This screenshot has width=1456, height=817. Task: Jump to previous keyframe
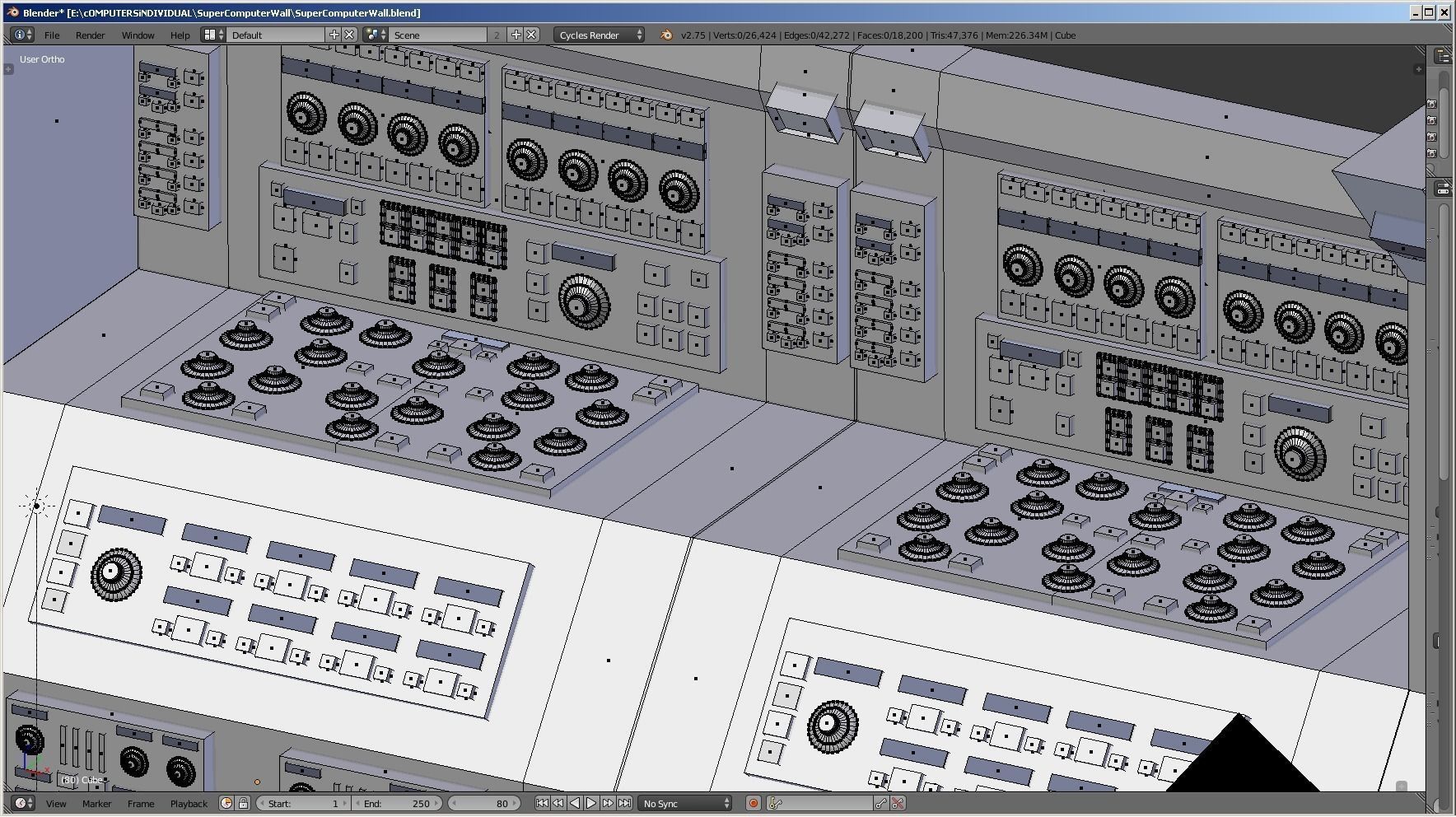click(558, 803)
